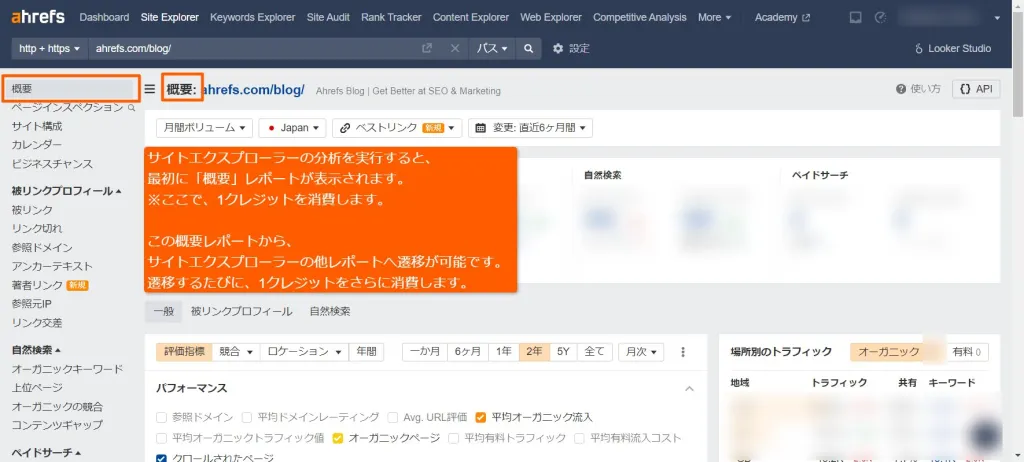Set time range to 全て

[x=594, y=352]
